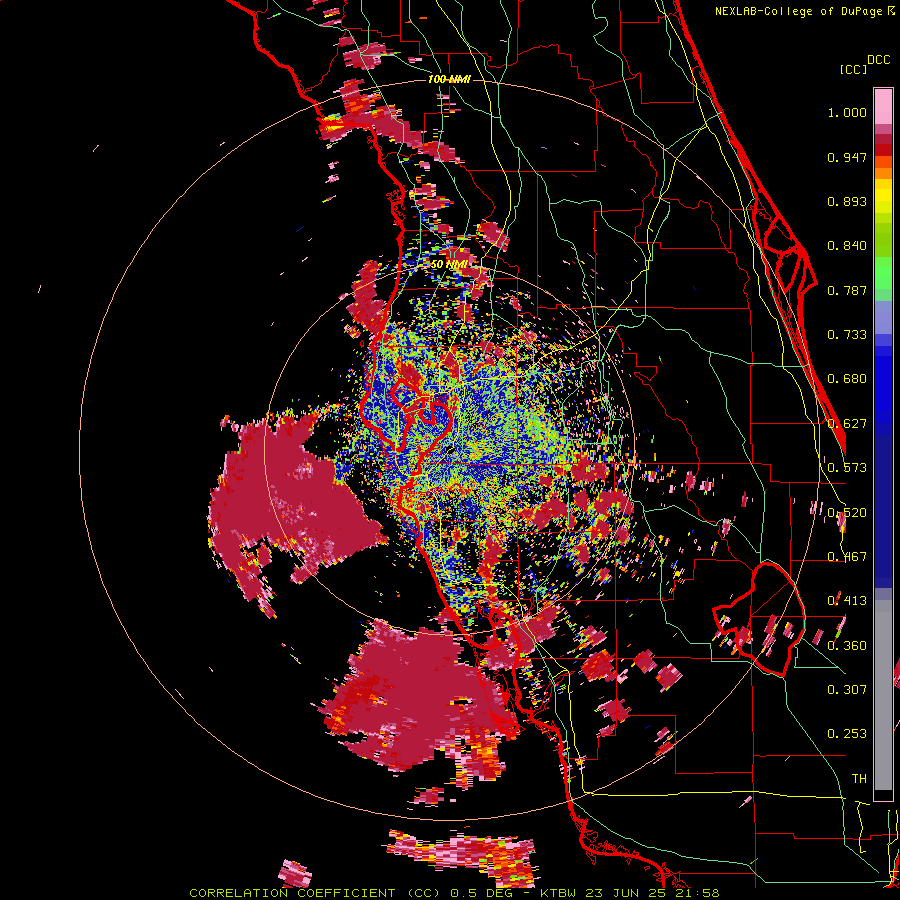Select the 0.787 legend value
This screenshot has height=900, width=900.
tap(847, 290)
